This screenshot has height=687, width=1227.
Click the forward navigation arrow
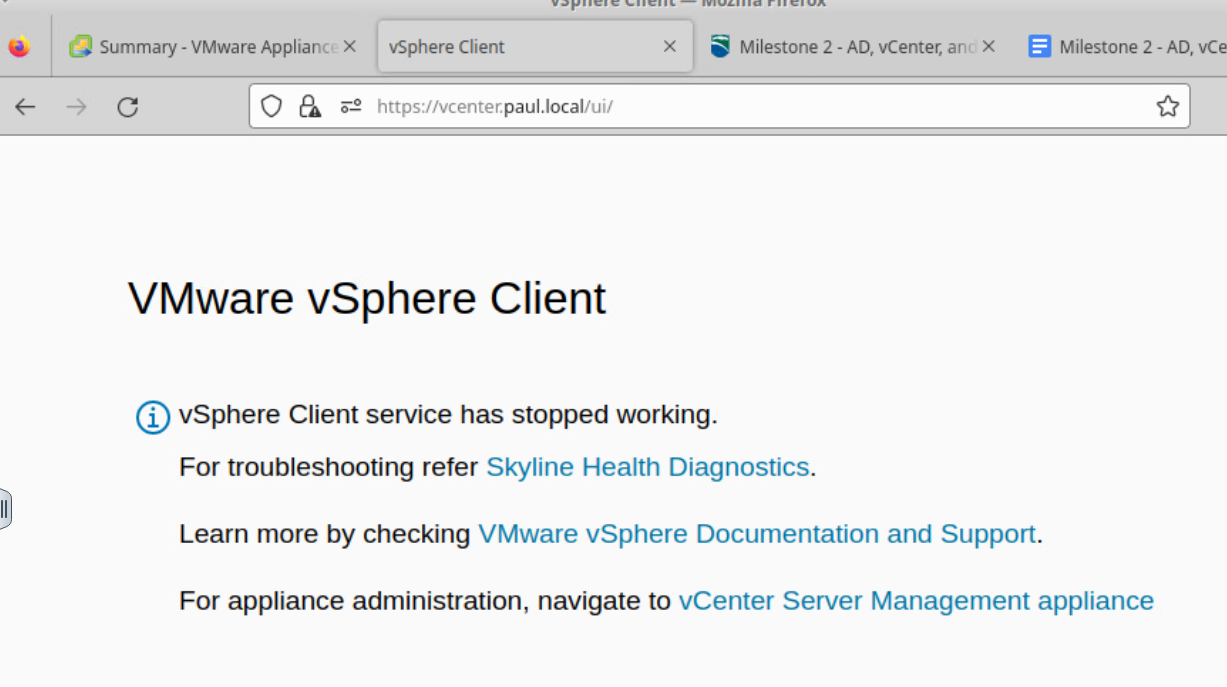point(76,107)
